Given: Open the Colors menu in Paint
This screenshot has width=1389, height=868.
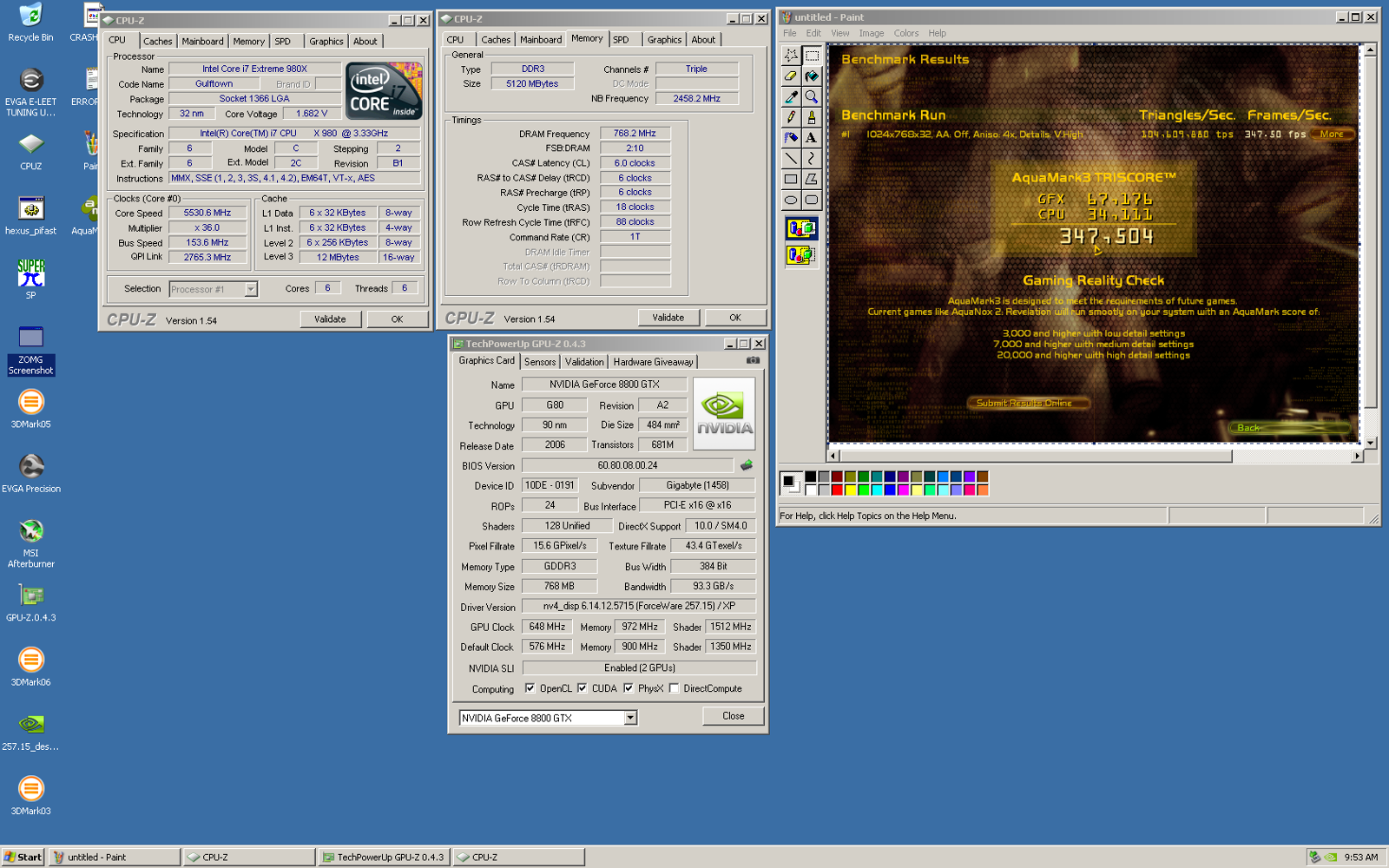Looking at the screenshot, I should [x=905, y=33].
